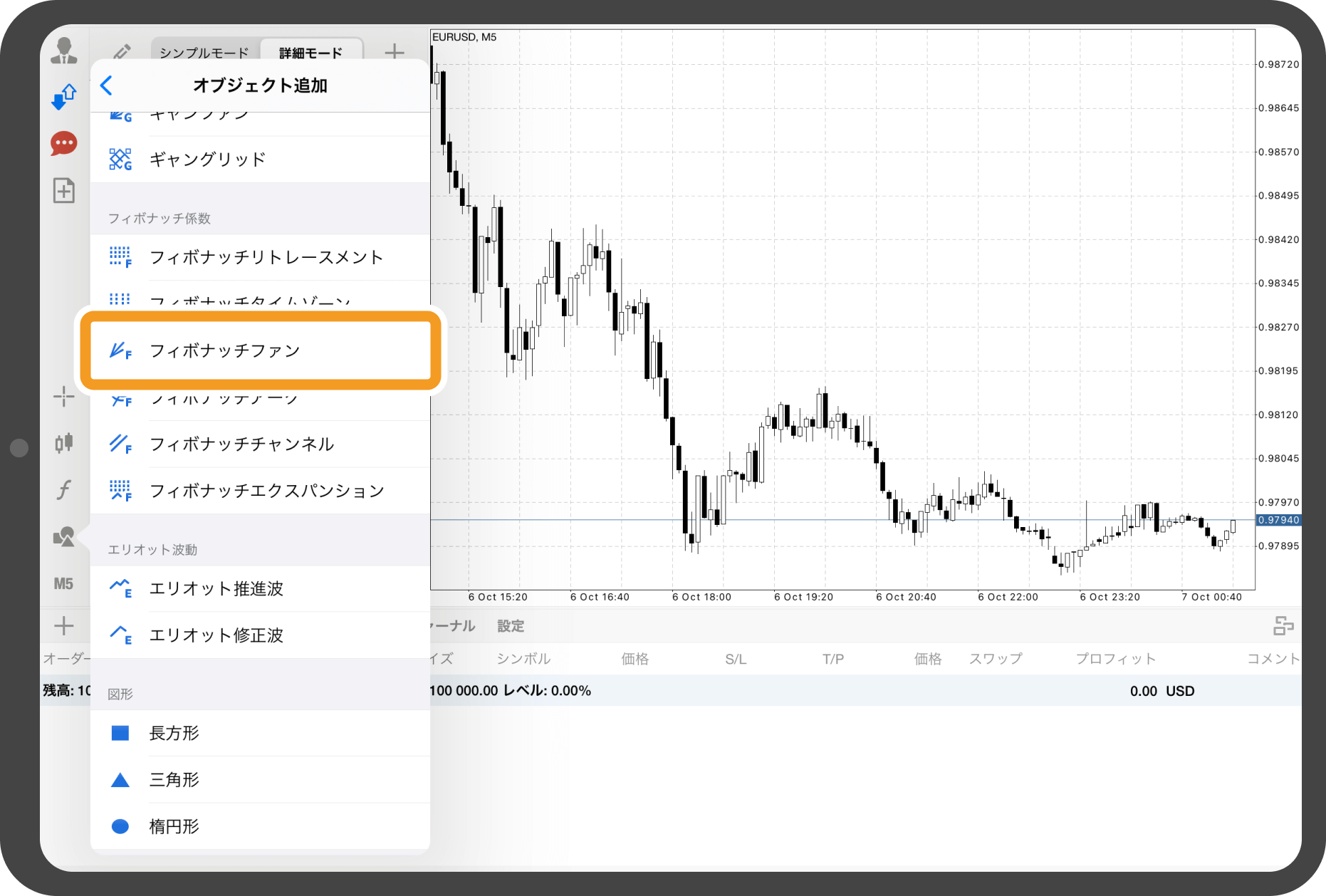Screen dimensions: 1326x896
Task: Open indicators with the f icon
Action: [x=64, y=490]
